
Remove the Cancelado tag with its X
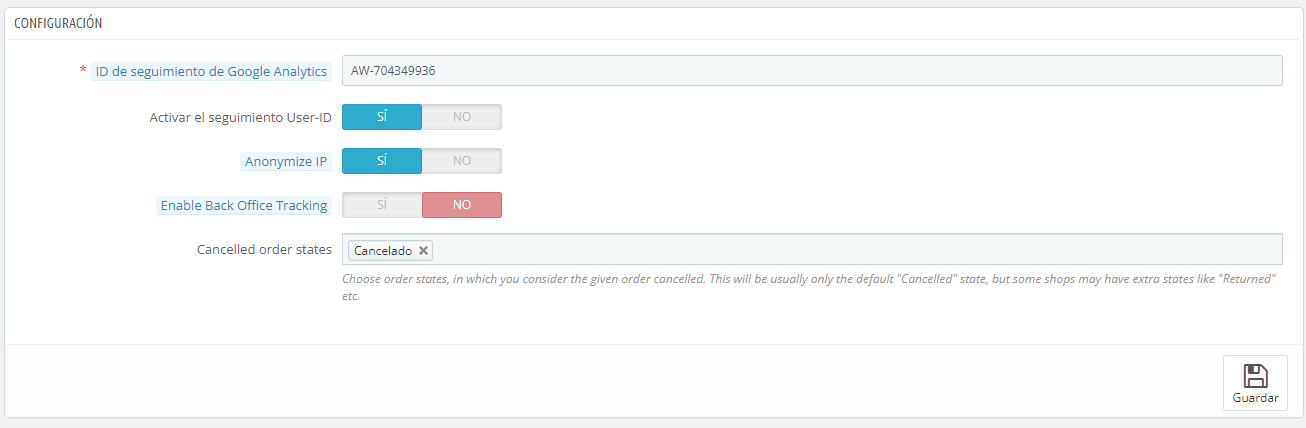tap(423, 250)
